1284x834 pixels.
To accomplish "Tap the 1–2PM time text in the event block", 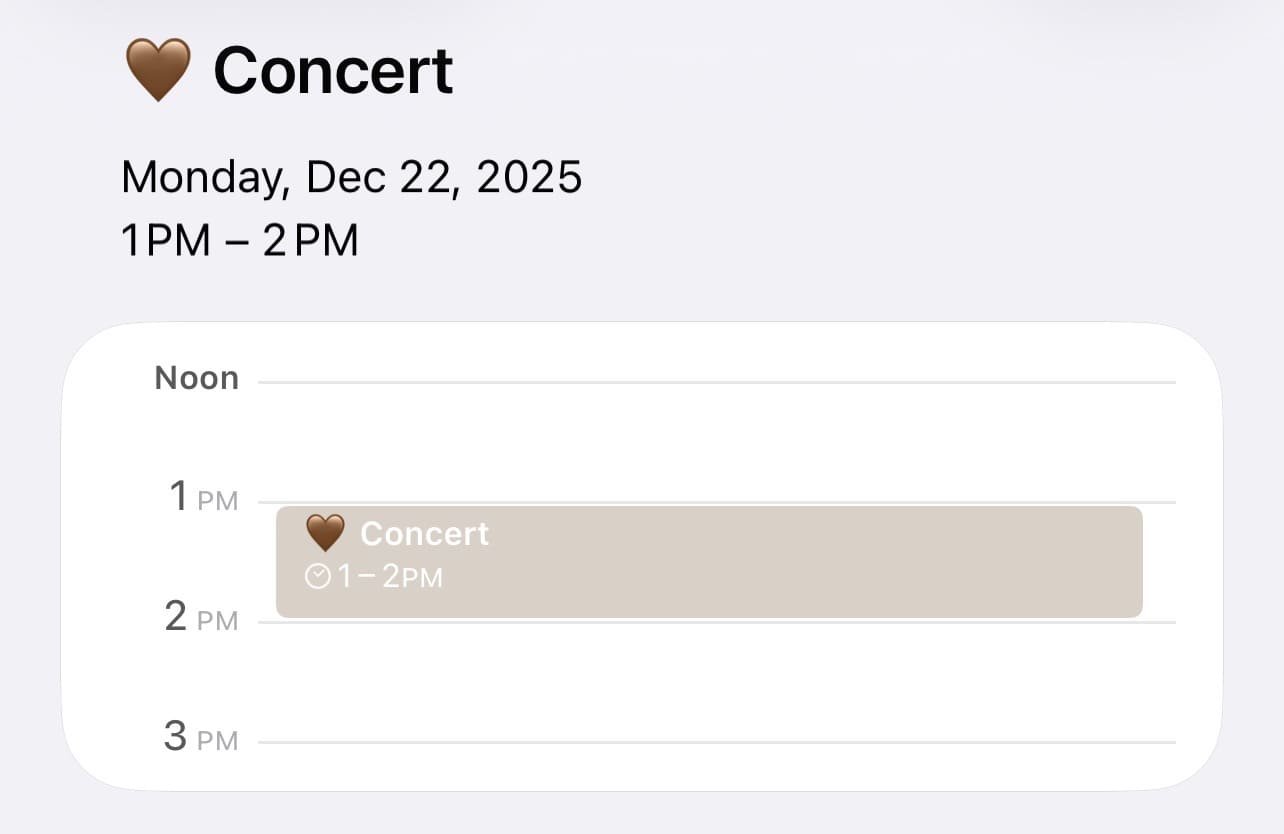I will (x=390, y=577).
